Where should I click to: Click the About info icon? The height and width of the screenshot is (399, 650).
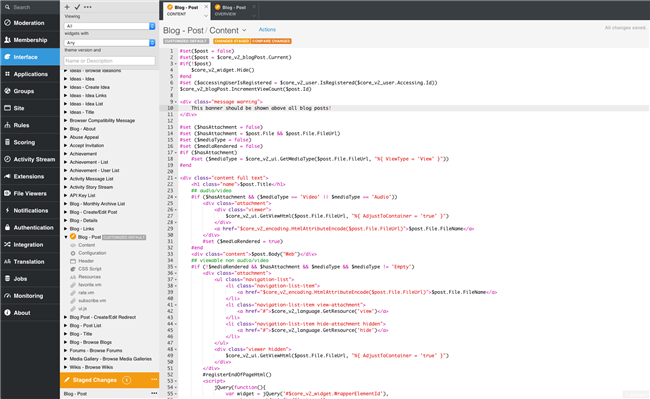tap(7, 313)
